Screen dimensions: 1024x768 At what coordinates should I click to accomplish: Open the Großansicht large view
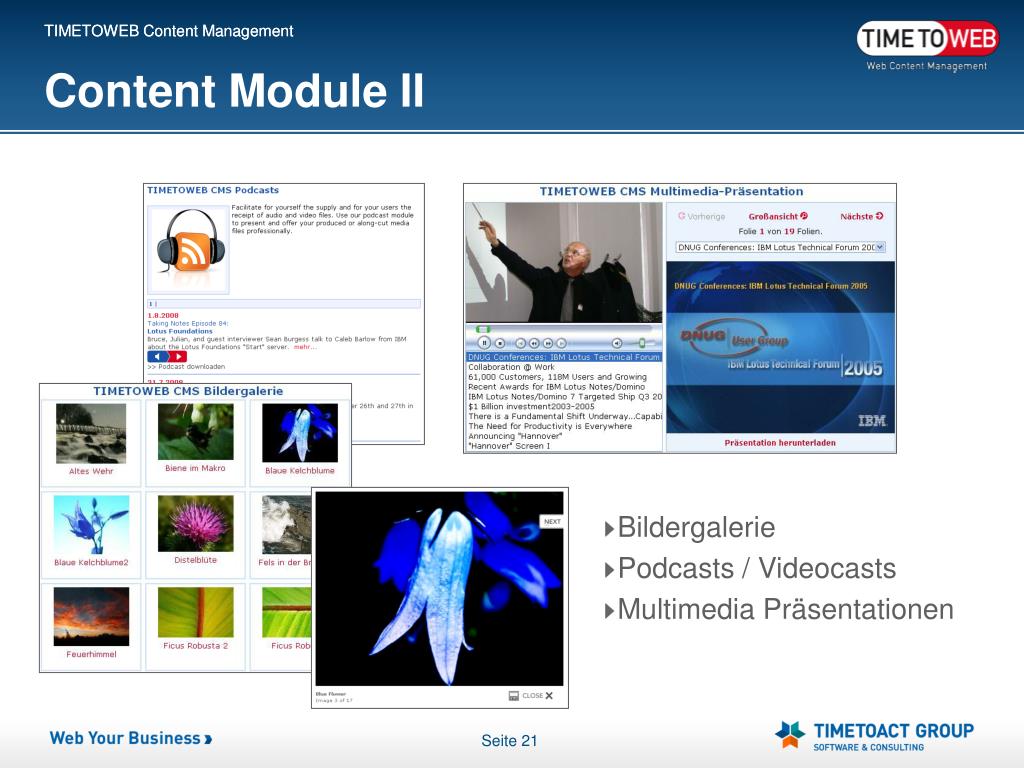778,216
